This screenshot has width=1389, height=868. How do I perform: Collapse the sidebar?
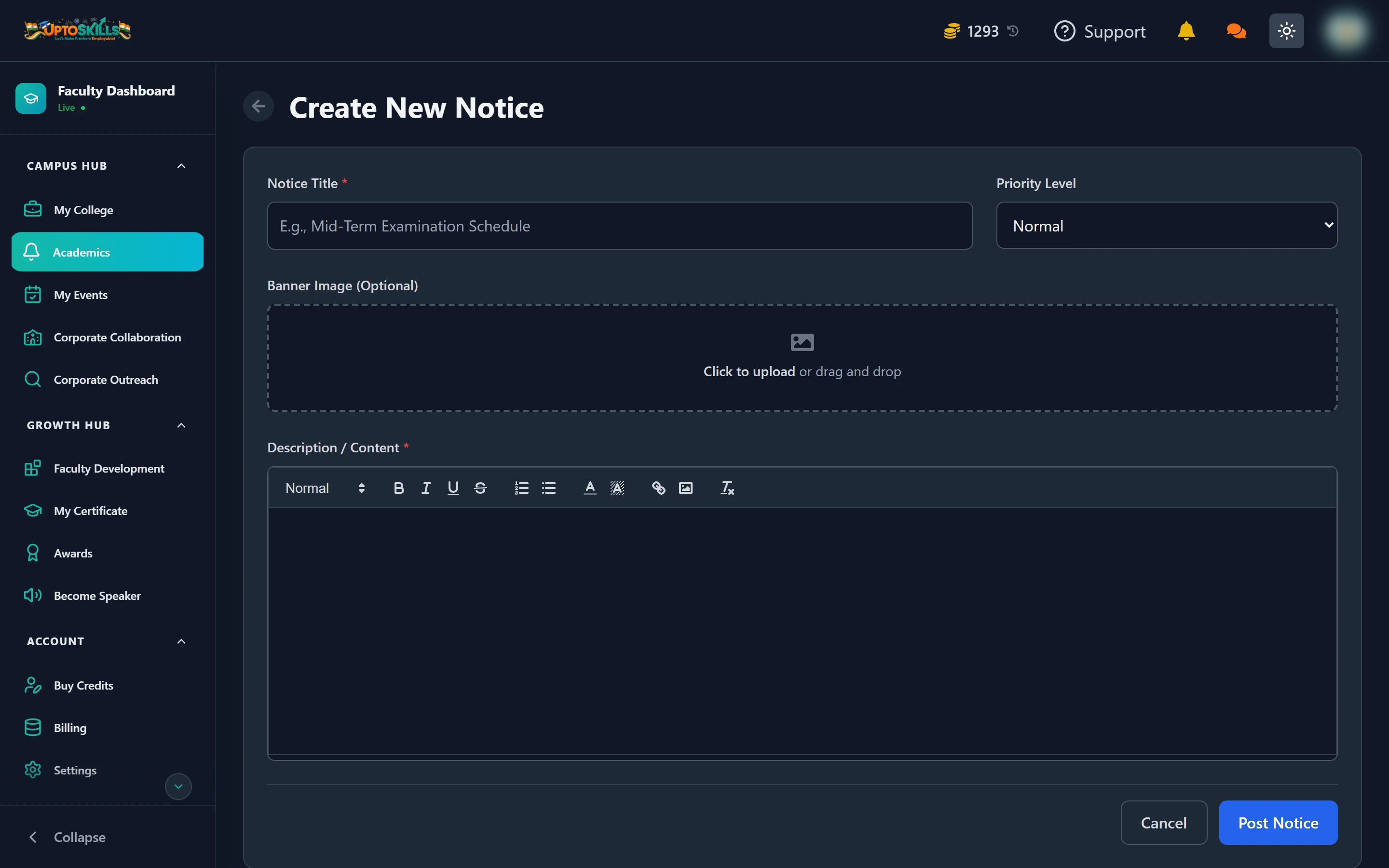(67, 837)
